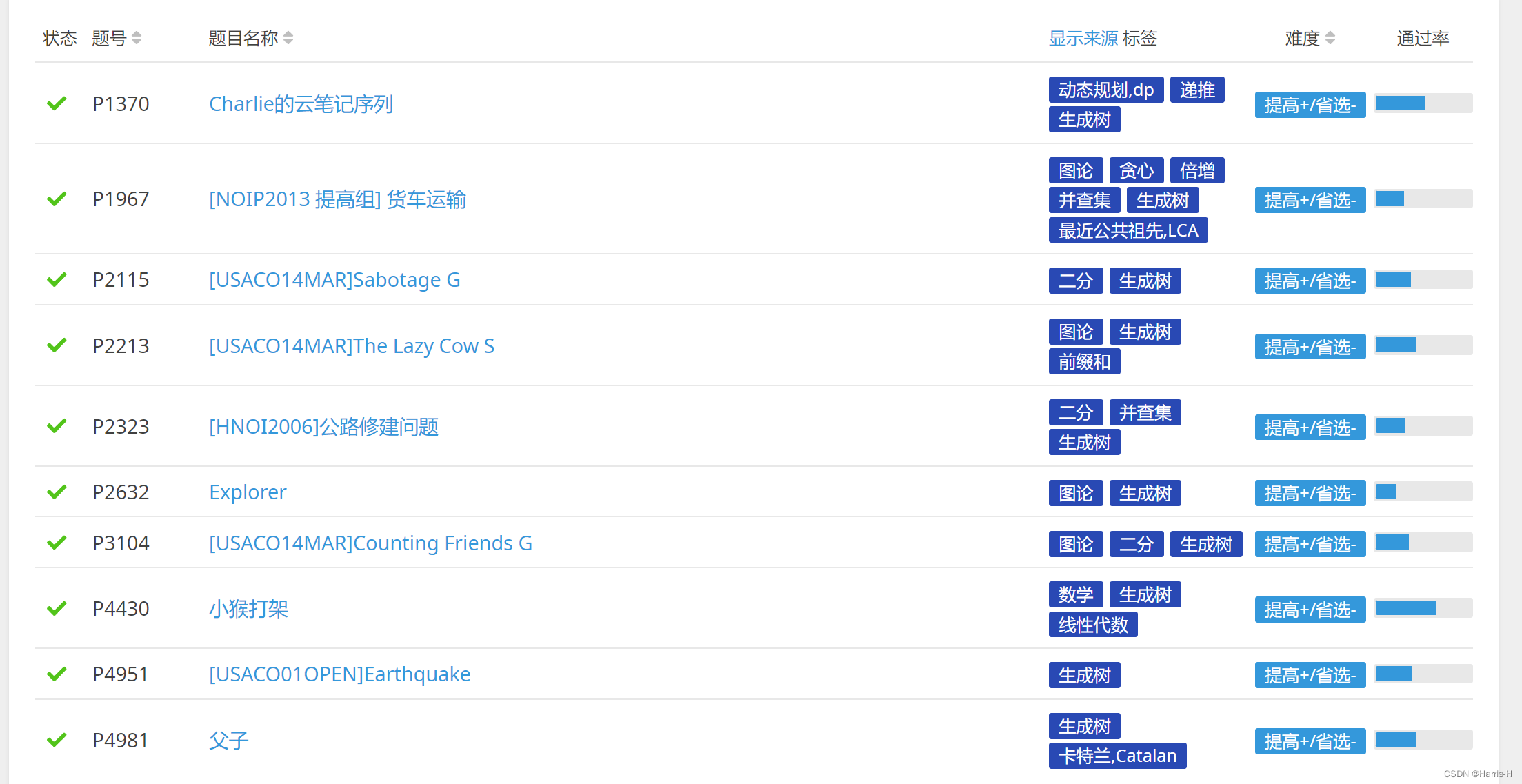Viewport: 1522px width, 784px height.
Task: Click the 并查集 tag on P2323
Action: [x=1145, y=412]
